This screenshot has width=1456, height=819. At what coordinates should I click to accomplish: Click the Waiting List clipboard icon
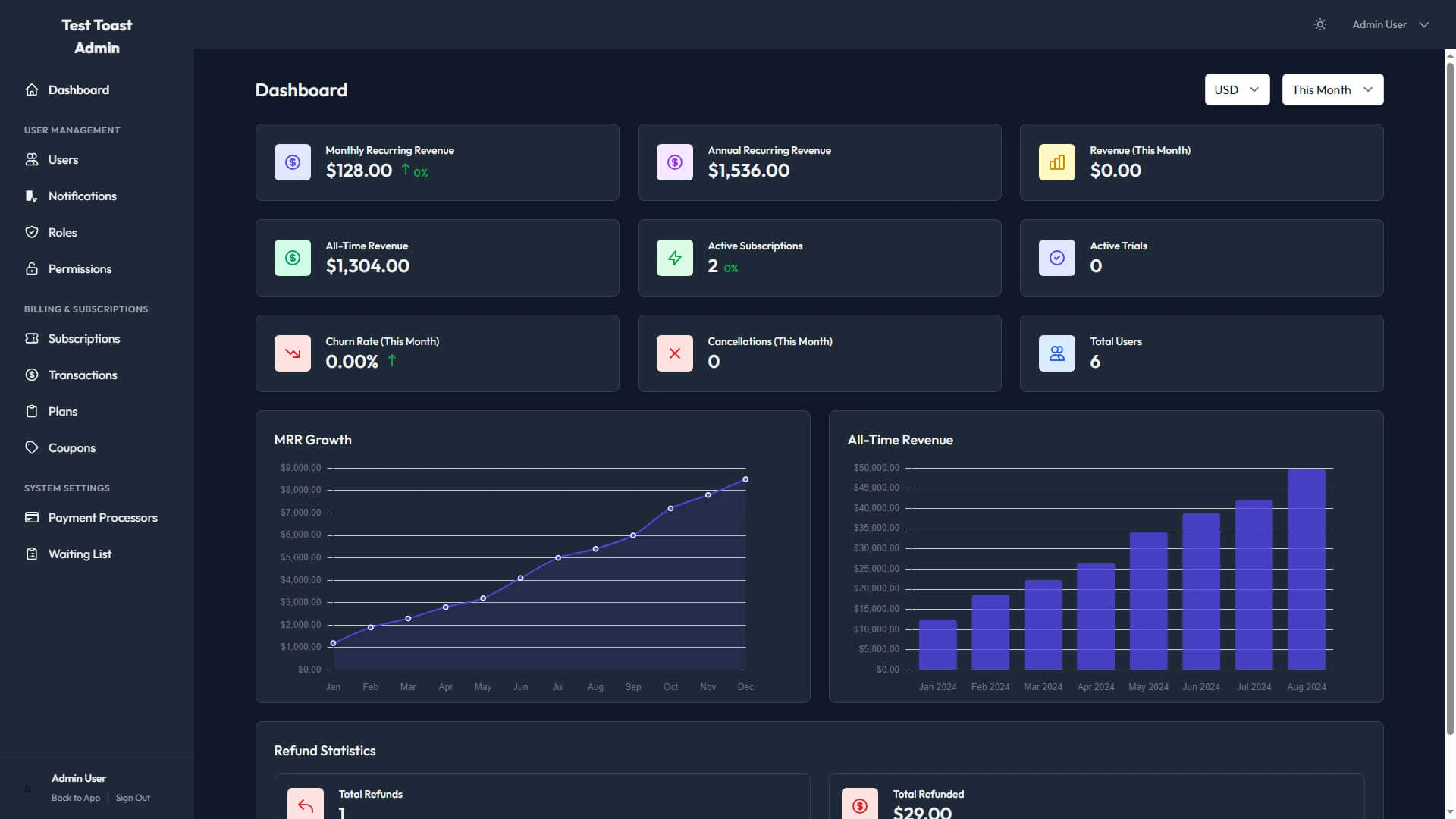click(x=32, y=554)
